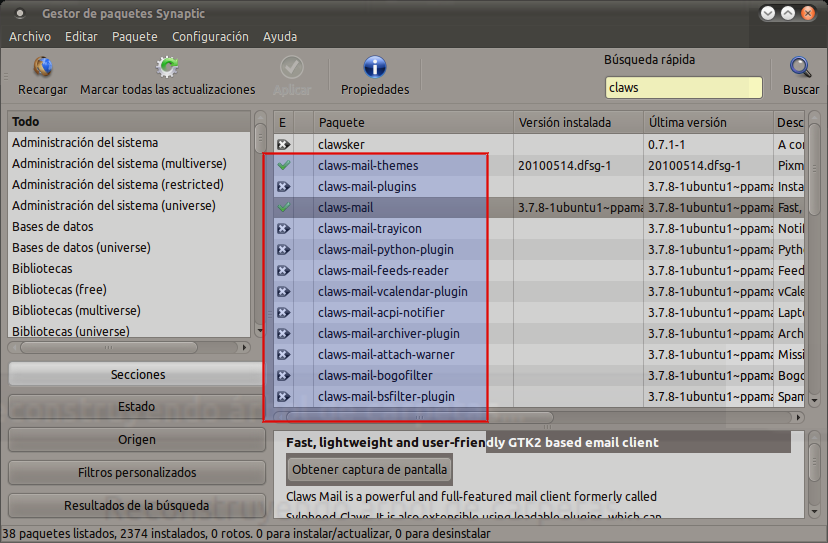Click status icon of claws-mail-feeds-reader
The image size is (828, 543).
pyautogui.click(x=284, y=270)
